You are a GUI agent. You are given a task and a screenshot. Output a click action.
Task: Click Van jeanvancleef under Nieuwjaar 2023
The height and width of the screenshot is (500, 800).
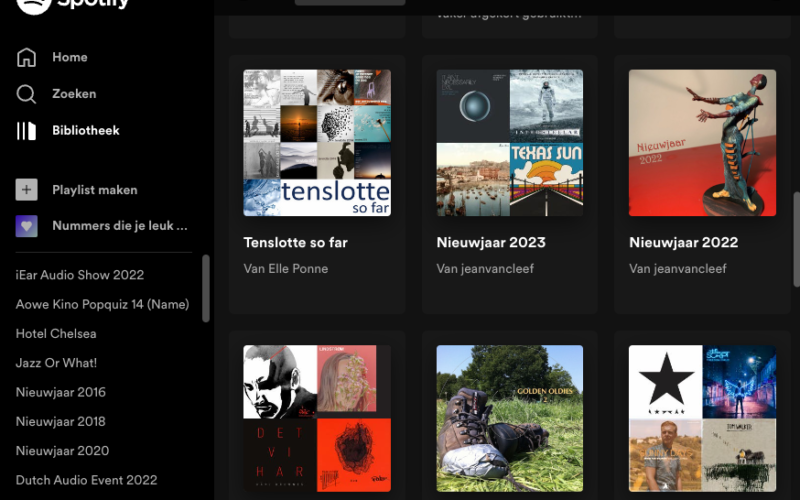click(x=485, y=269)
